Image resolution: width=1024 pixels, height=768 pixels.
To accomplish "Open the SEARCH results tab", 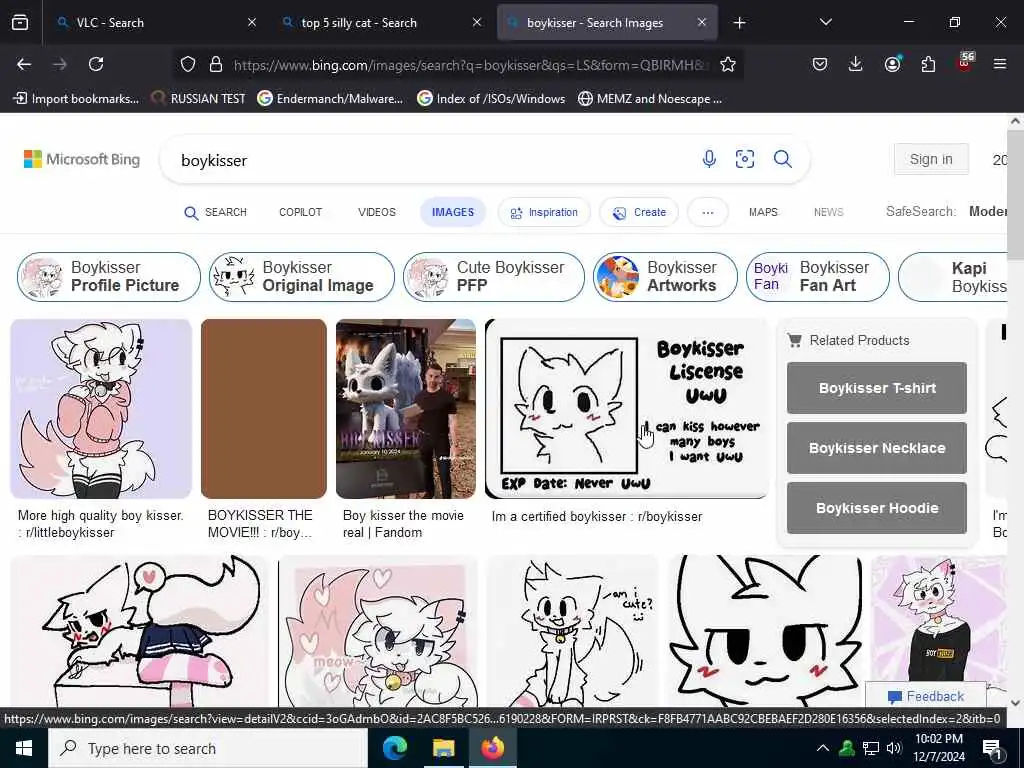I will coord(216,212).
